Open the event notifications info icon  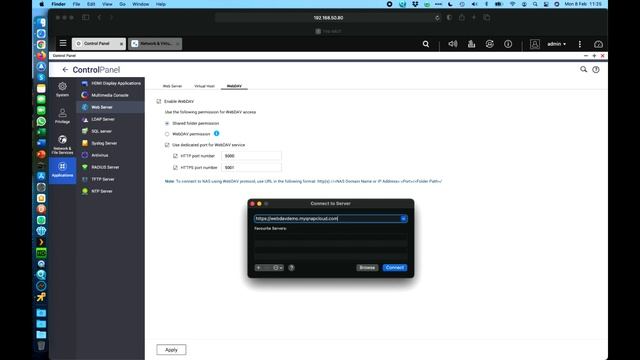(x=508, y=44)
